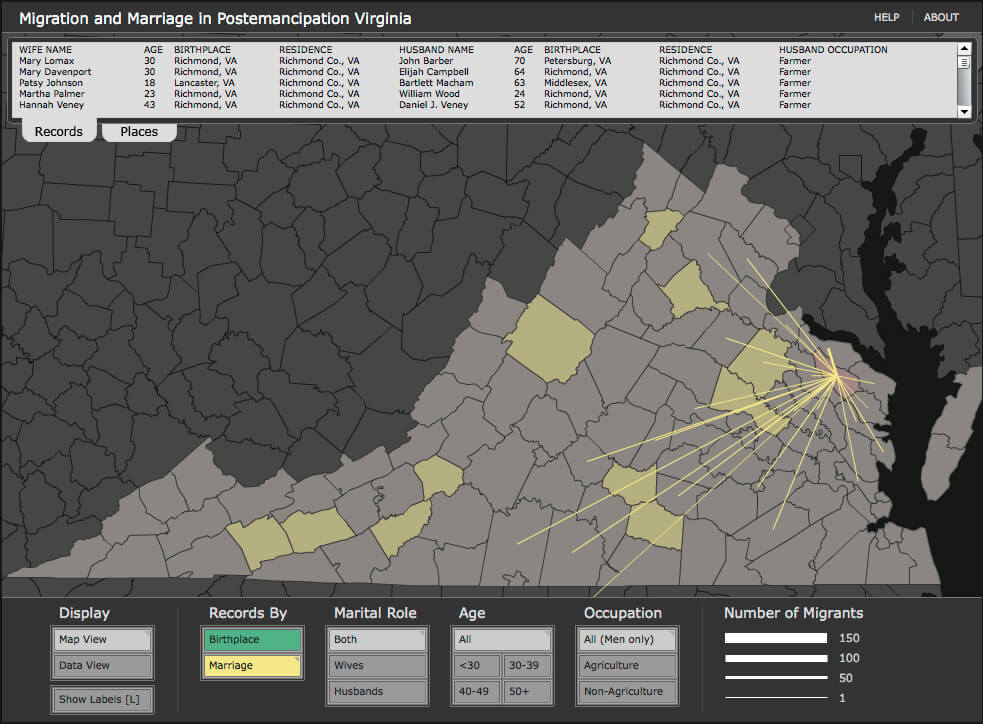983x724 pixels.
Task: Choose the <30 age filter
Action: tap(475, 666)
